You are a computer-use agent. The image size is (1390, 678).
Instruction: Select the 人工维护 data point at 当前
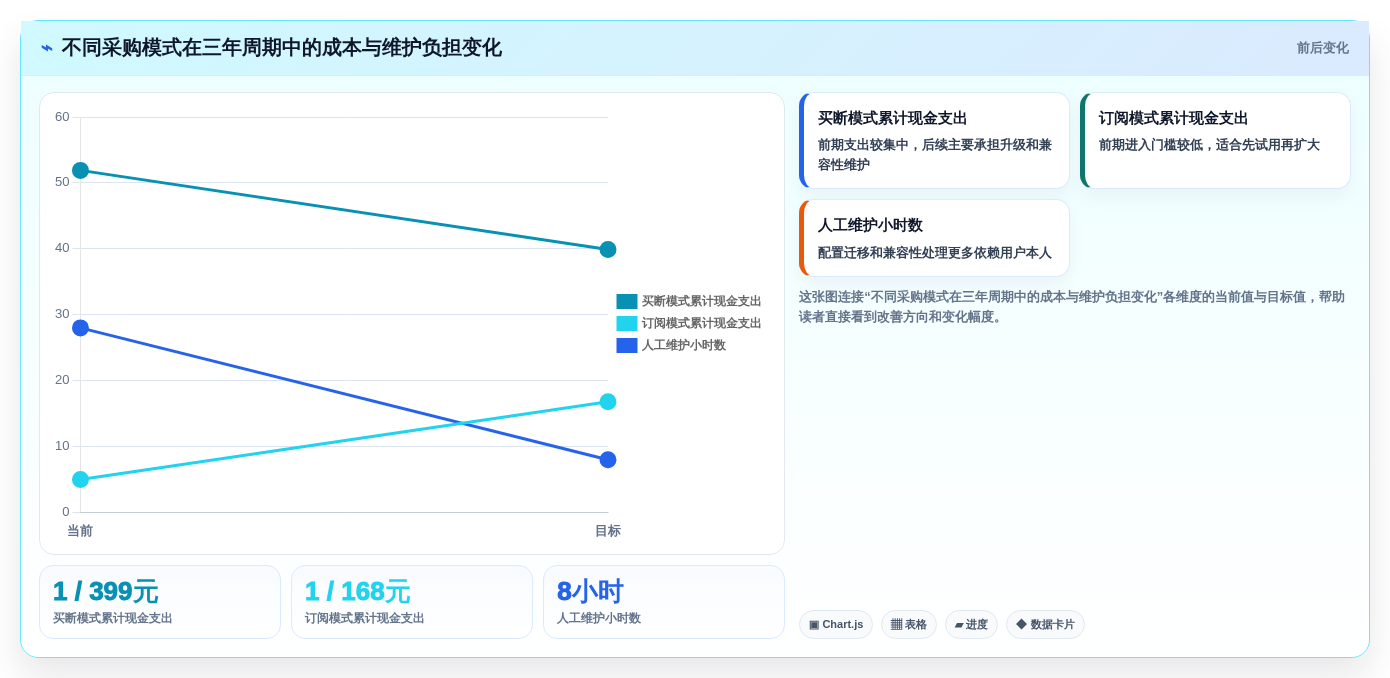80,328
